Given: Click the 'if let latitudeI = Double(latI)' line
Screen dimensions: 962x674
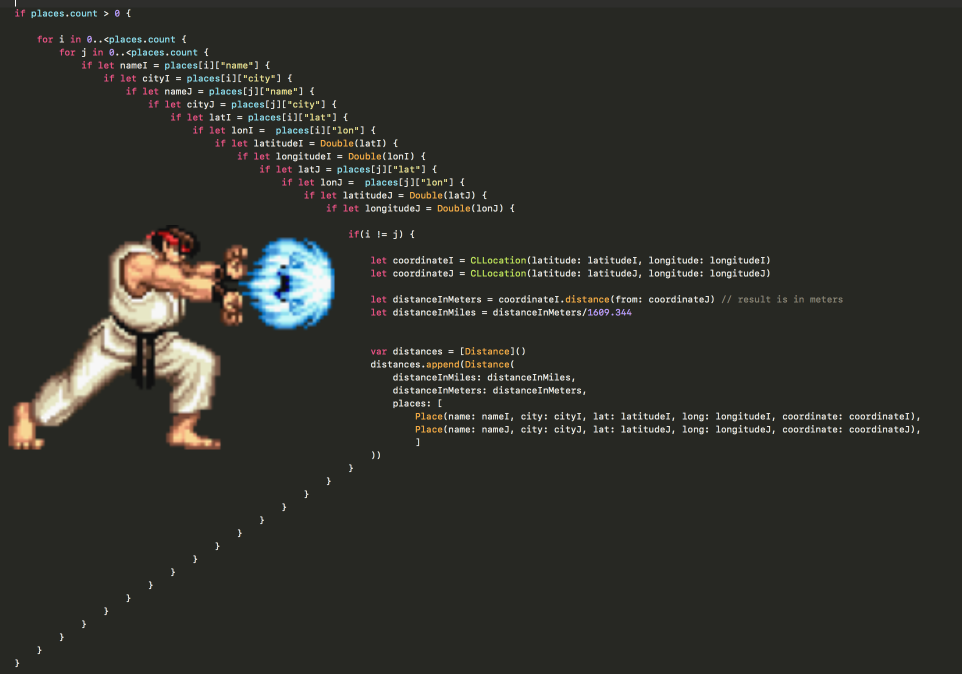Looking at the screenshot, I should tap(306, 144).
